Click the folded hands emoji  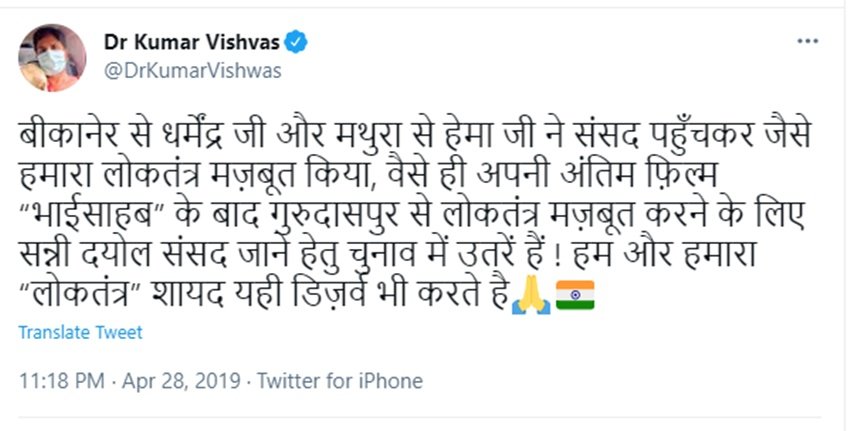[530, 296]
